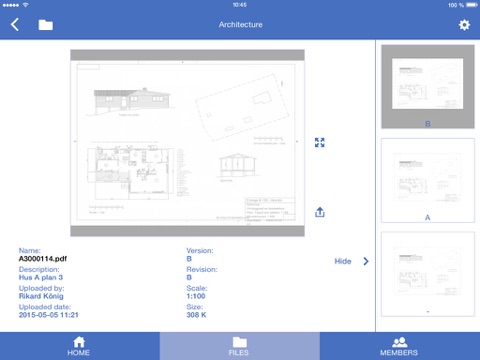Screen dimensions: 480x360
Task: Go to the HOME tab
Action: click(x=79, y=346)
